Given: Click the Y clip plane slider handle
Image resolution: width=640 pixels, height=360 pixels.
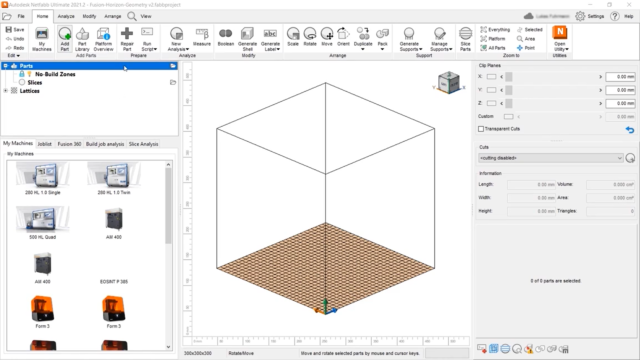Looking at the screenshot, I should (509, 90).
